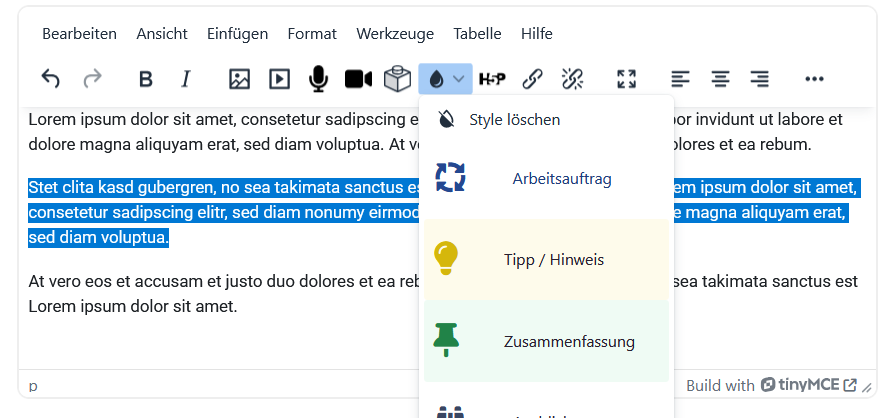Toggle italic formatting
Screen dimensions: 894x418
(185, 78)
